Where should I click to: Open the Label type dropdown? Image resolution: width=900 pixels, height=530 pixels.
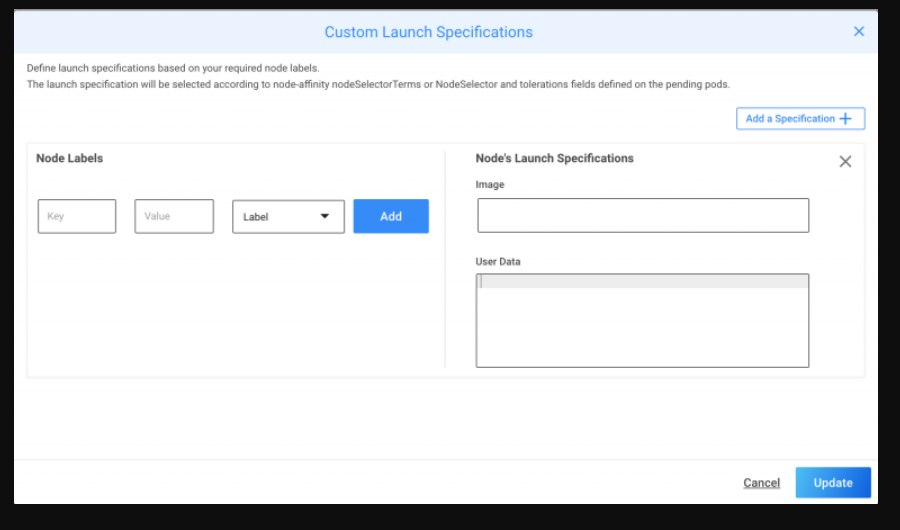288,216
